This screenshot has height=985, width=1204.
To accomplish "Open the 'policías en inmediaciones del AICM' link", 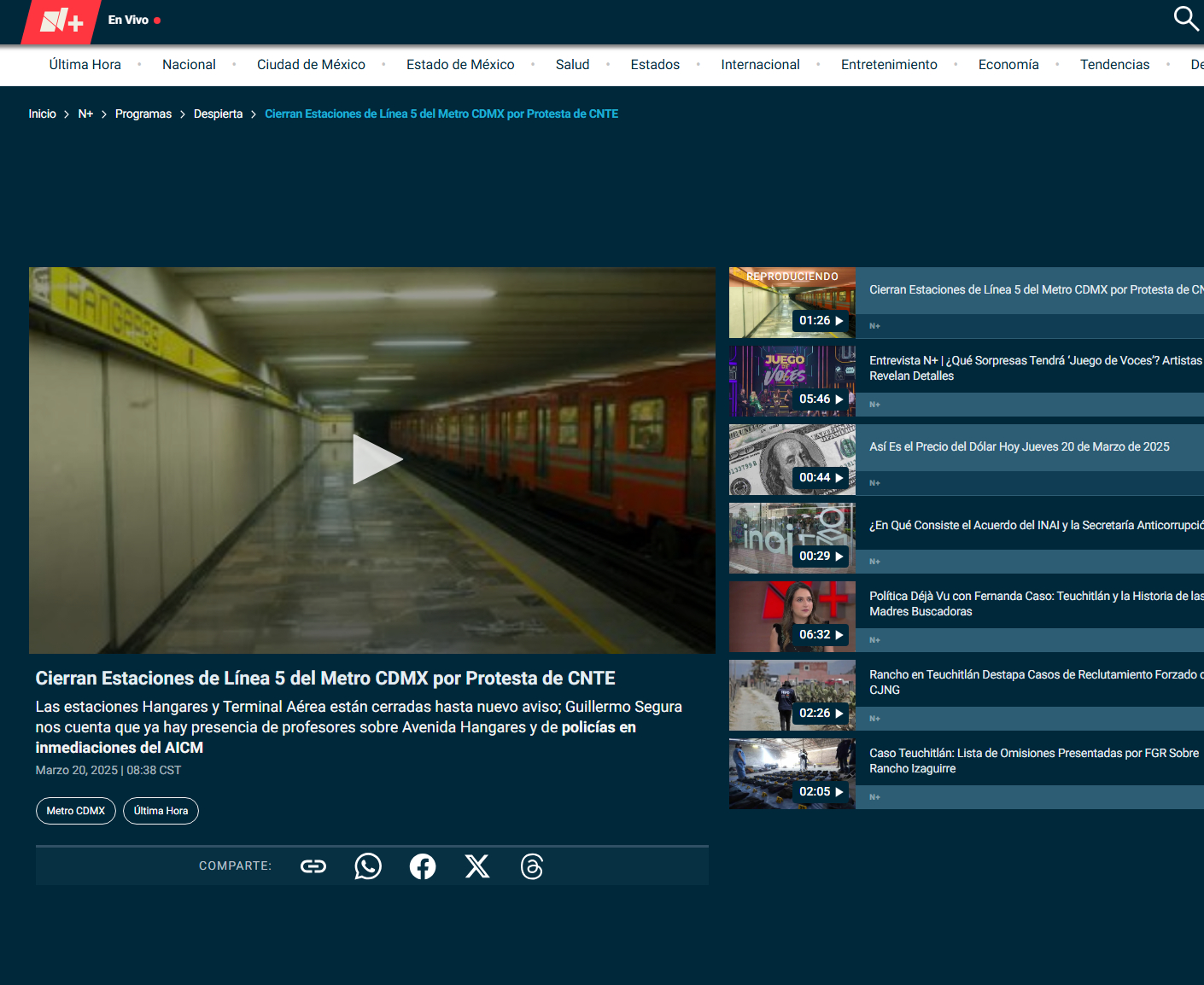I will 336,737.
